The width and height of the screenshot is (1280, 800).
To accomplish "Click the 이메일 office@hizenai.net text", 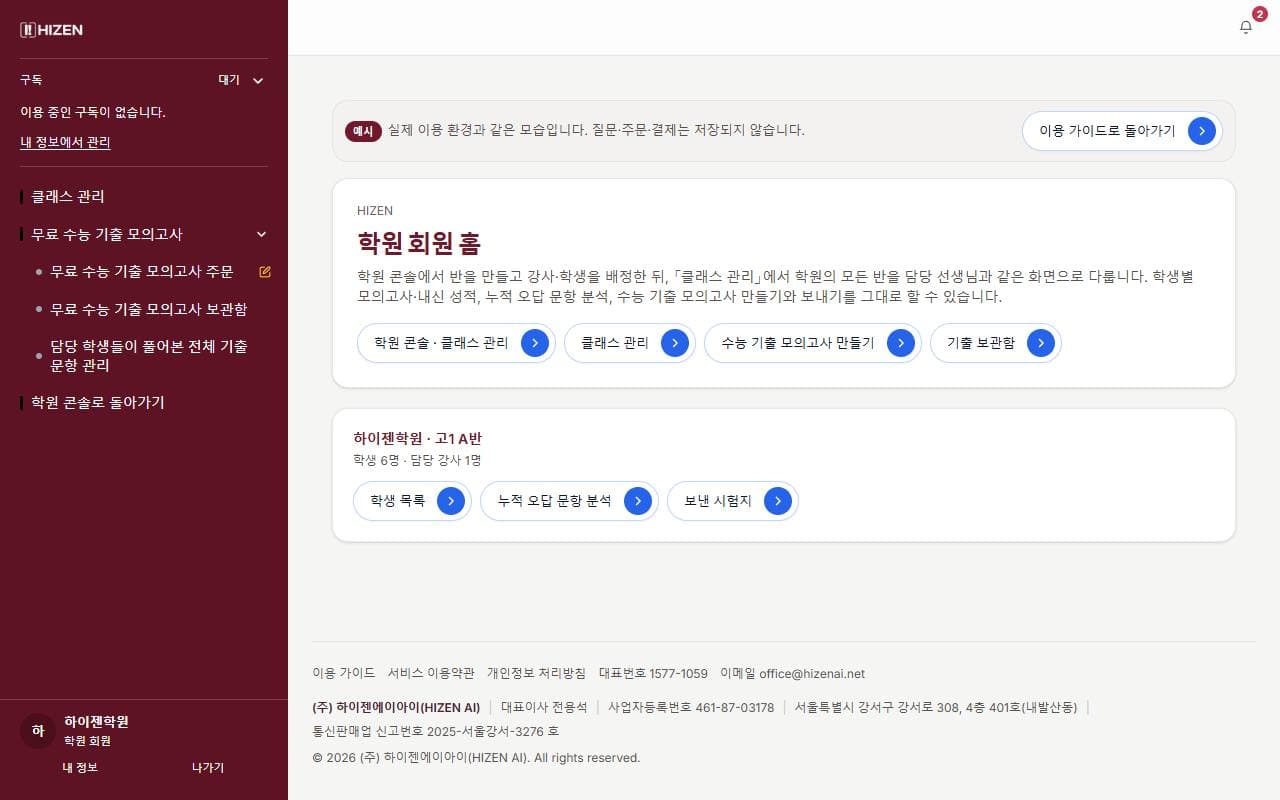I will pos(792,673).
